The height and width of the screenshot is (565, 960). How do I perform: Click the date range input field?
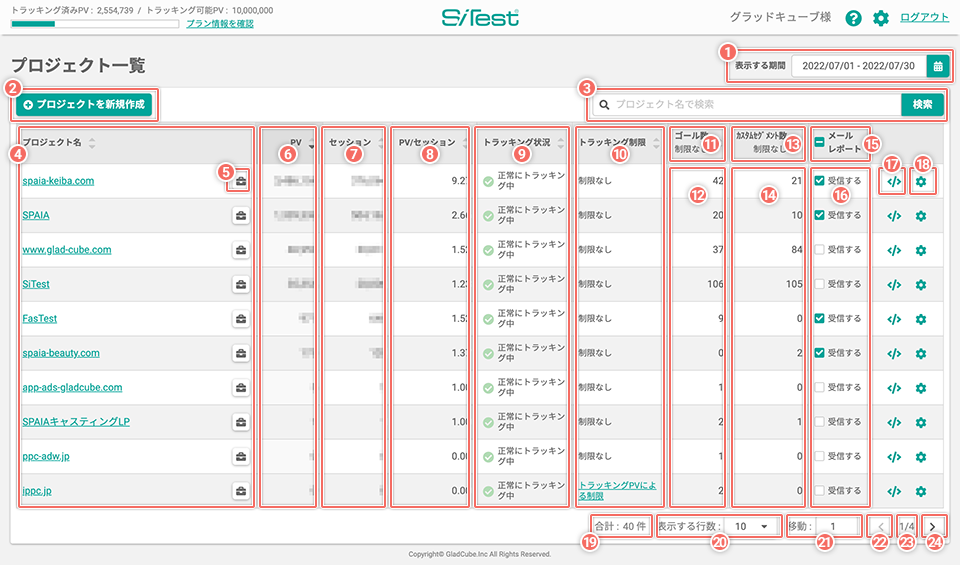[858, 66]
